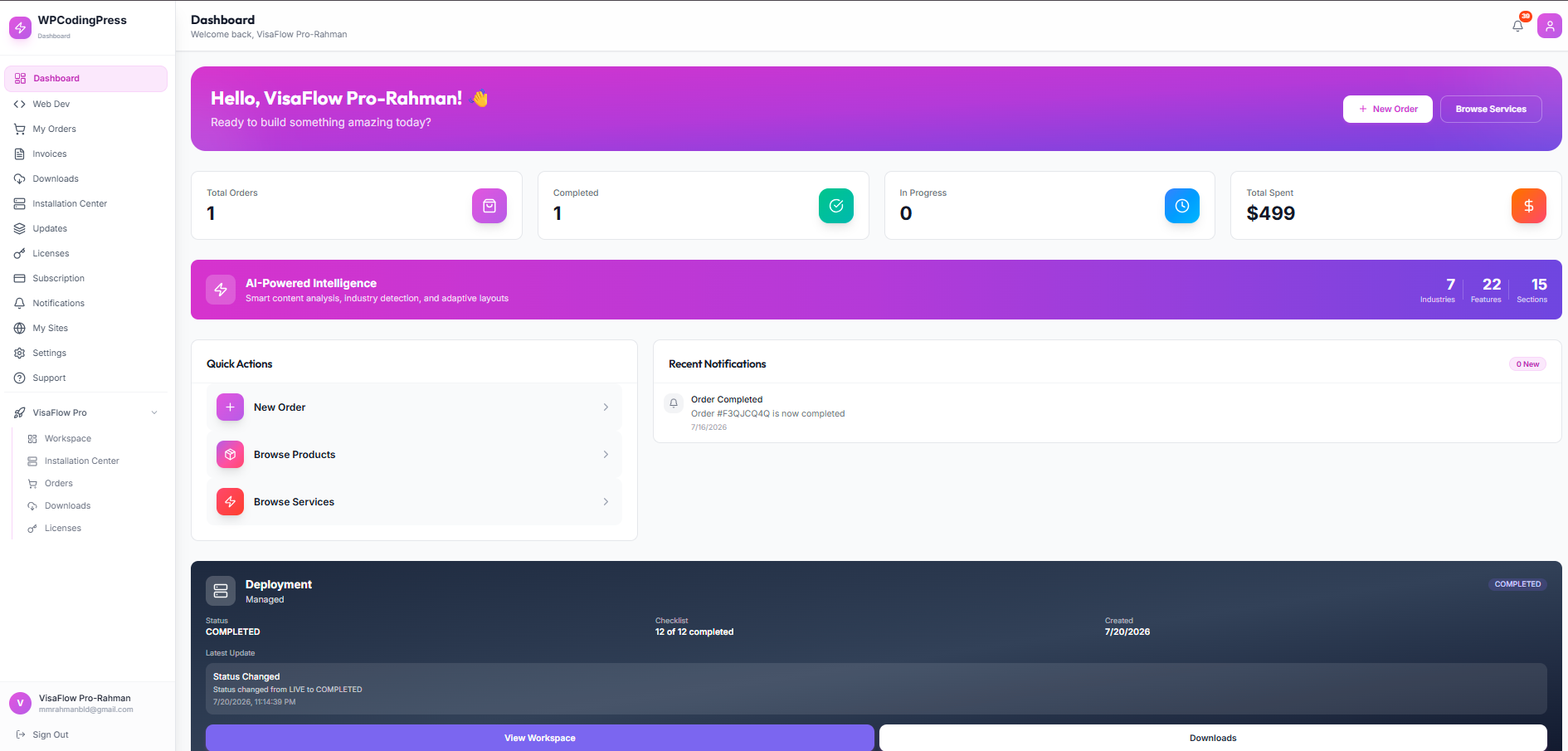This screenshot has height=751, width=1568.
Task: Click the Order Completed notification bell icon
Action: pos(674,403)
